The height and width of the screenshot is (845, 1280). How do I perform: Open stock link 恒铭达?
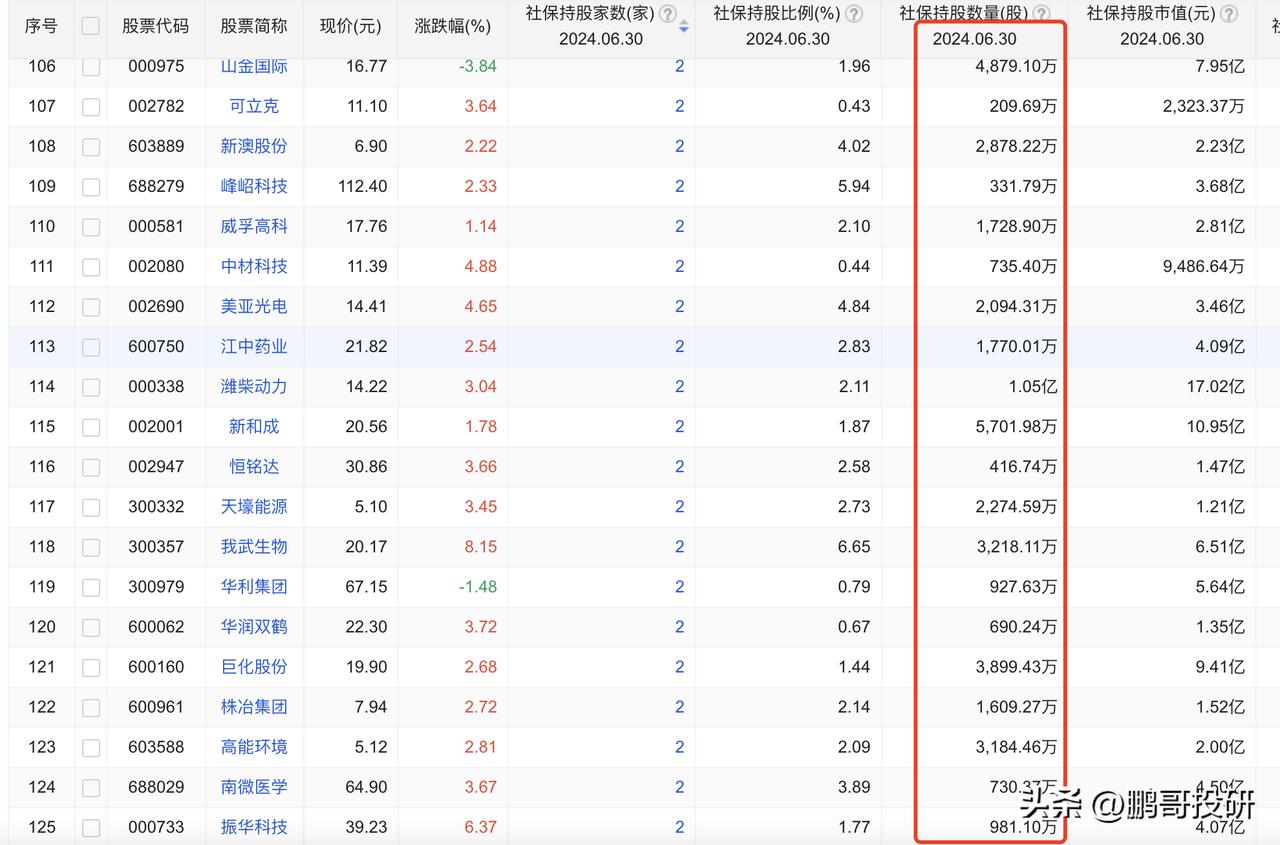point(254,466)
